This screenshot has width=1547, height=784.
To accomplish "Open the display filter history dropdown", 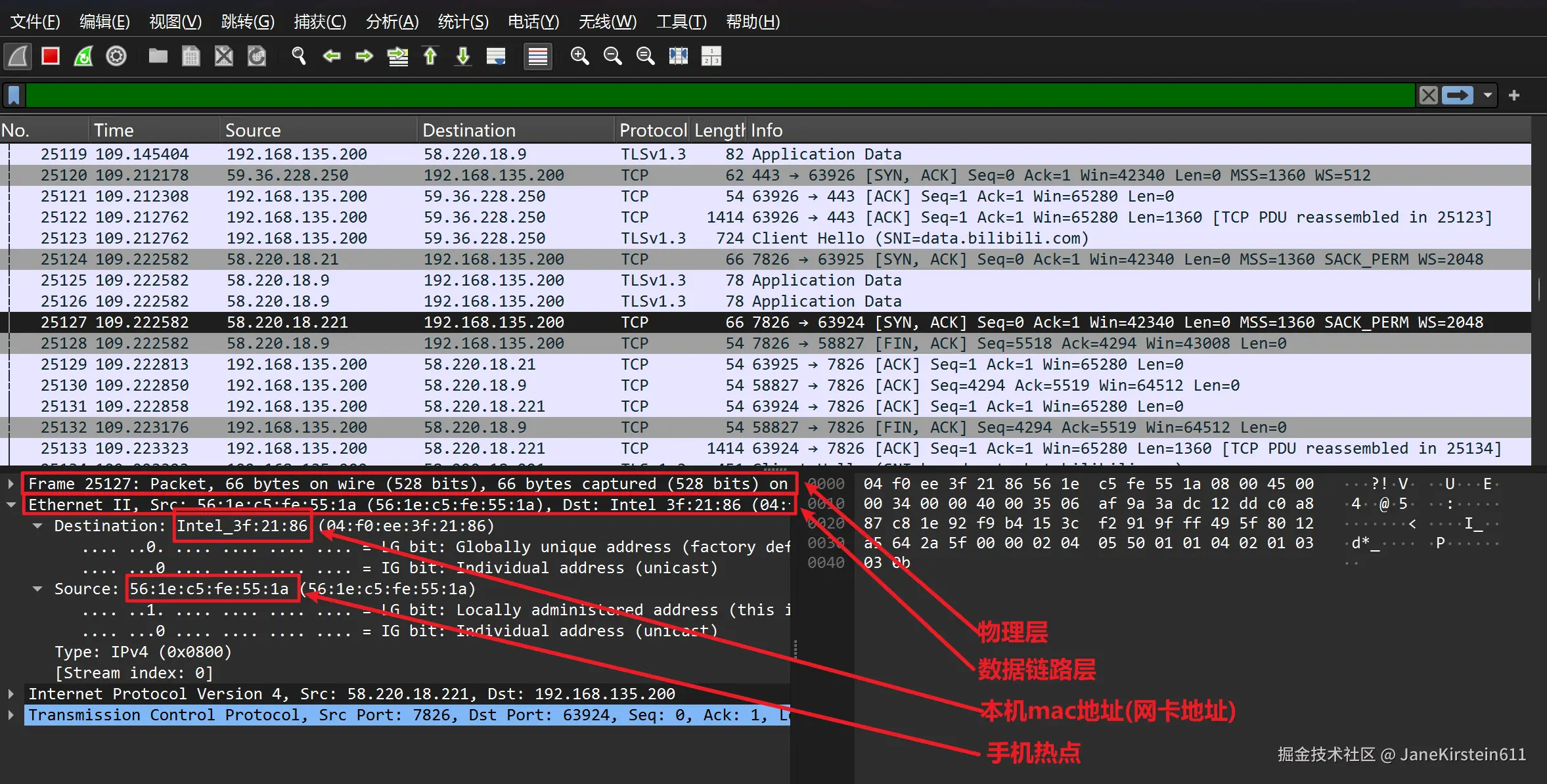I will (x=1488, y=95).
